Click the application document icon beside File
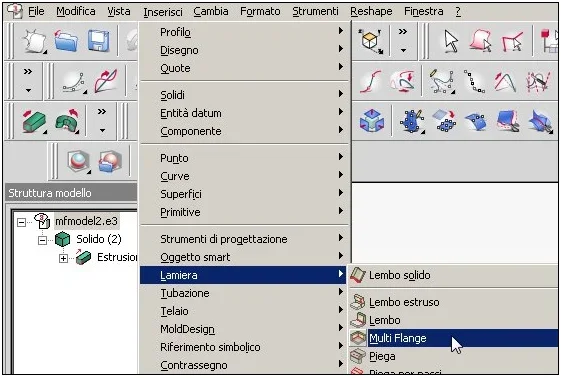 [15, 11]
